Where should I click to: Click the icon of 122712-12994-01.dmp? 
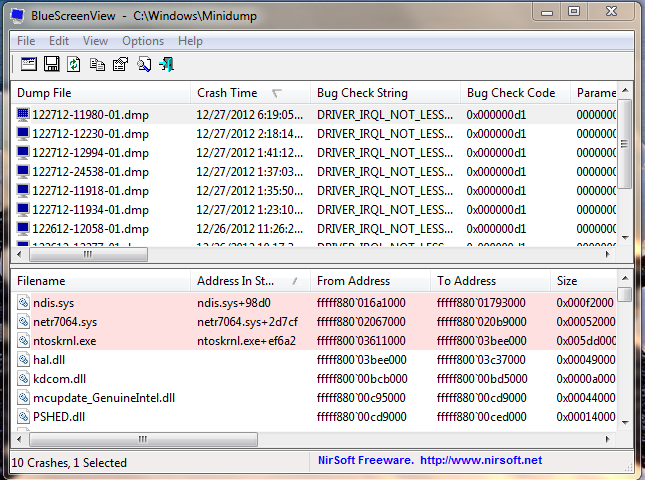pos(23,153)
